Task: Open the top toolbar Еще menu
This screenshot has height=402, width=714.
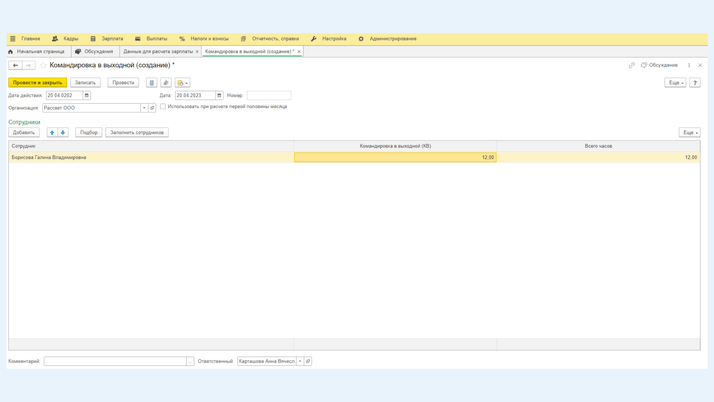Action: (x=675, y=83)
